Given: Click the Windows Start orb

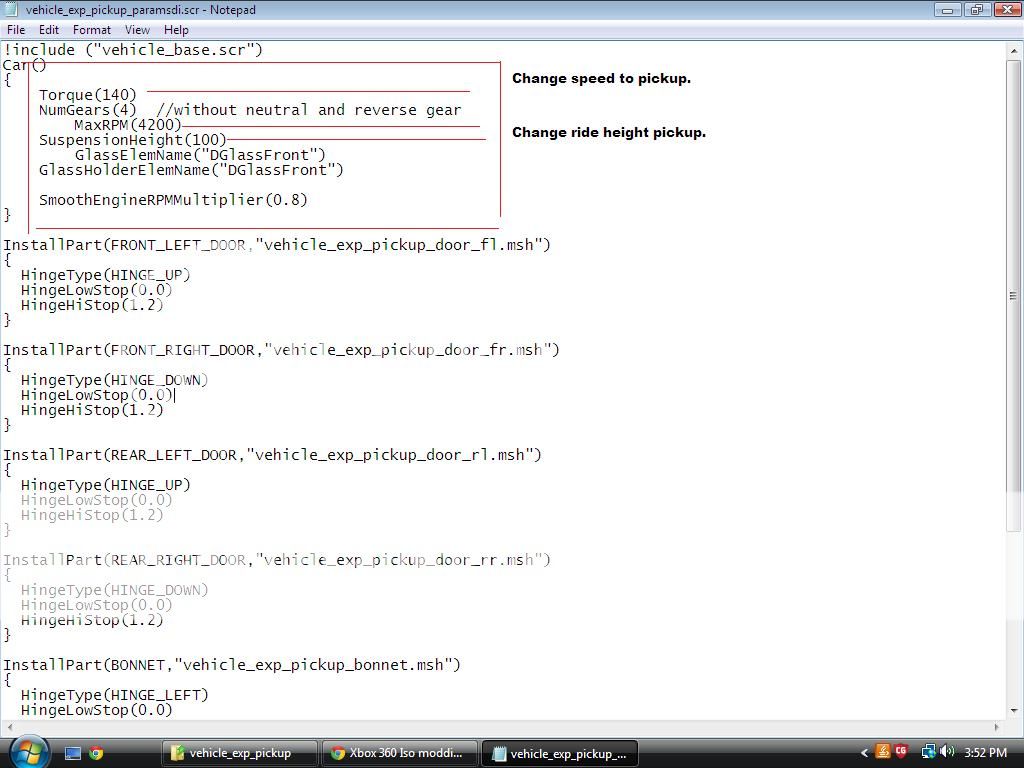Looking at the screenshot, I should (x=28, y=752).
